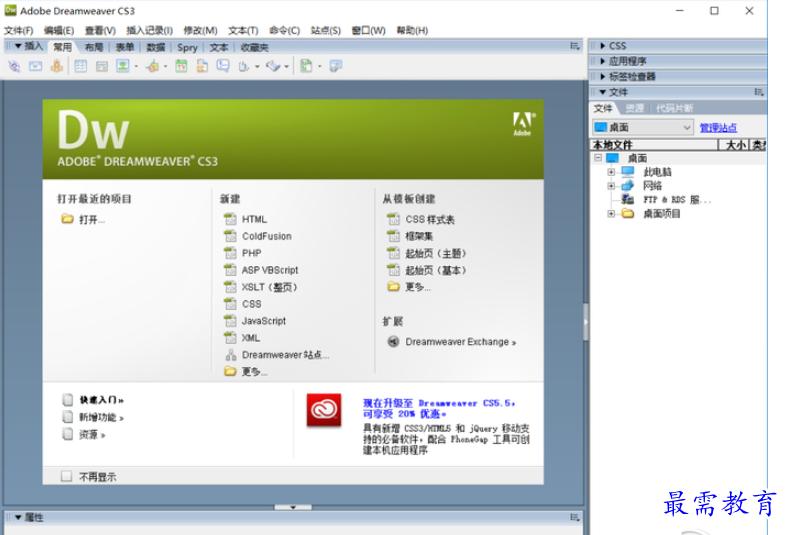Image resolution: width=785 pixels, height=535 pixels.
Task: Click the Adobe logo on banner
Action: click(x=523, y=124)
